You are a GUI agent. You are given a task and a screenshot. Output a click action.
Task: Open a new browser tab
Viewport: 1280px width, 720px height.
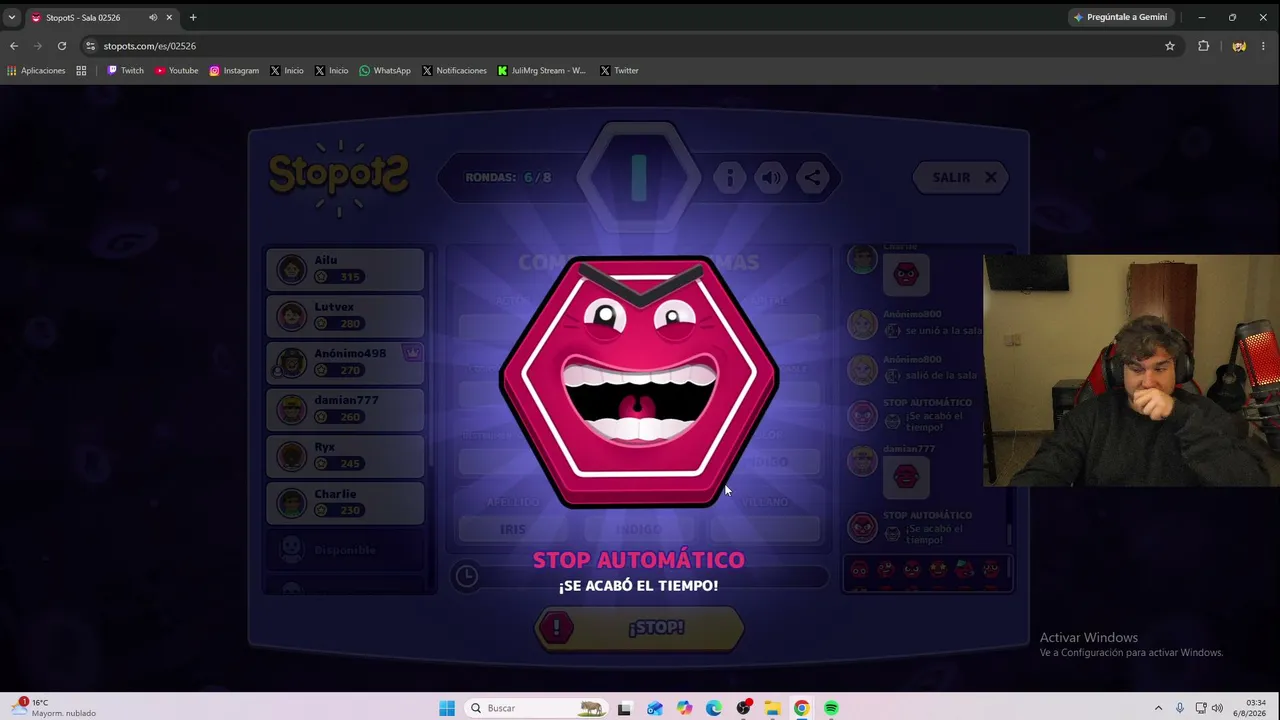(193, 17)
